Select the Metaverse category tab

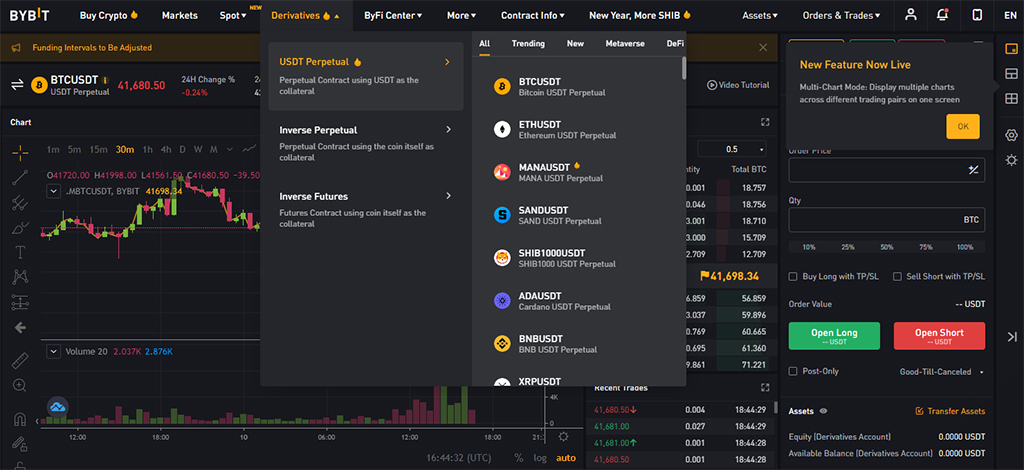click(x=625, y=44)
